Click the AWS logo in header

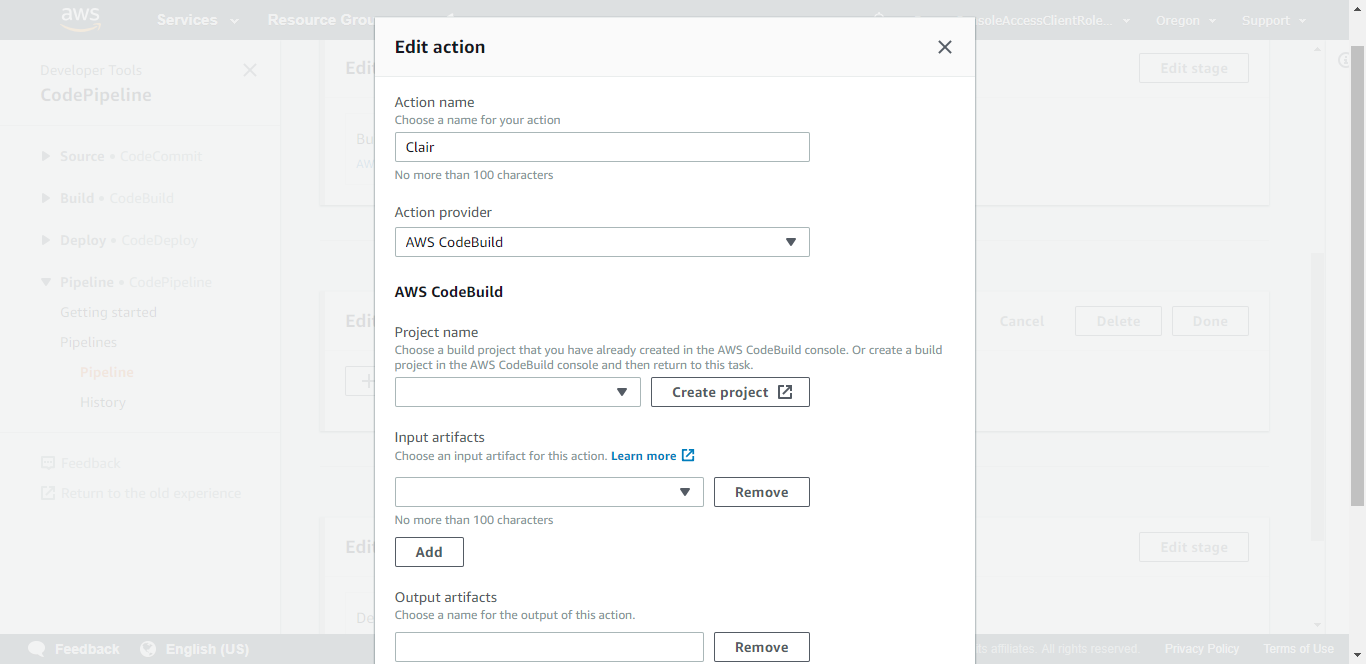[80, 18]
